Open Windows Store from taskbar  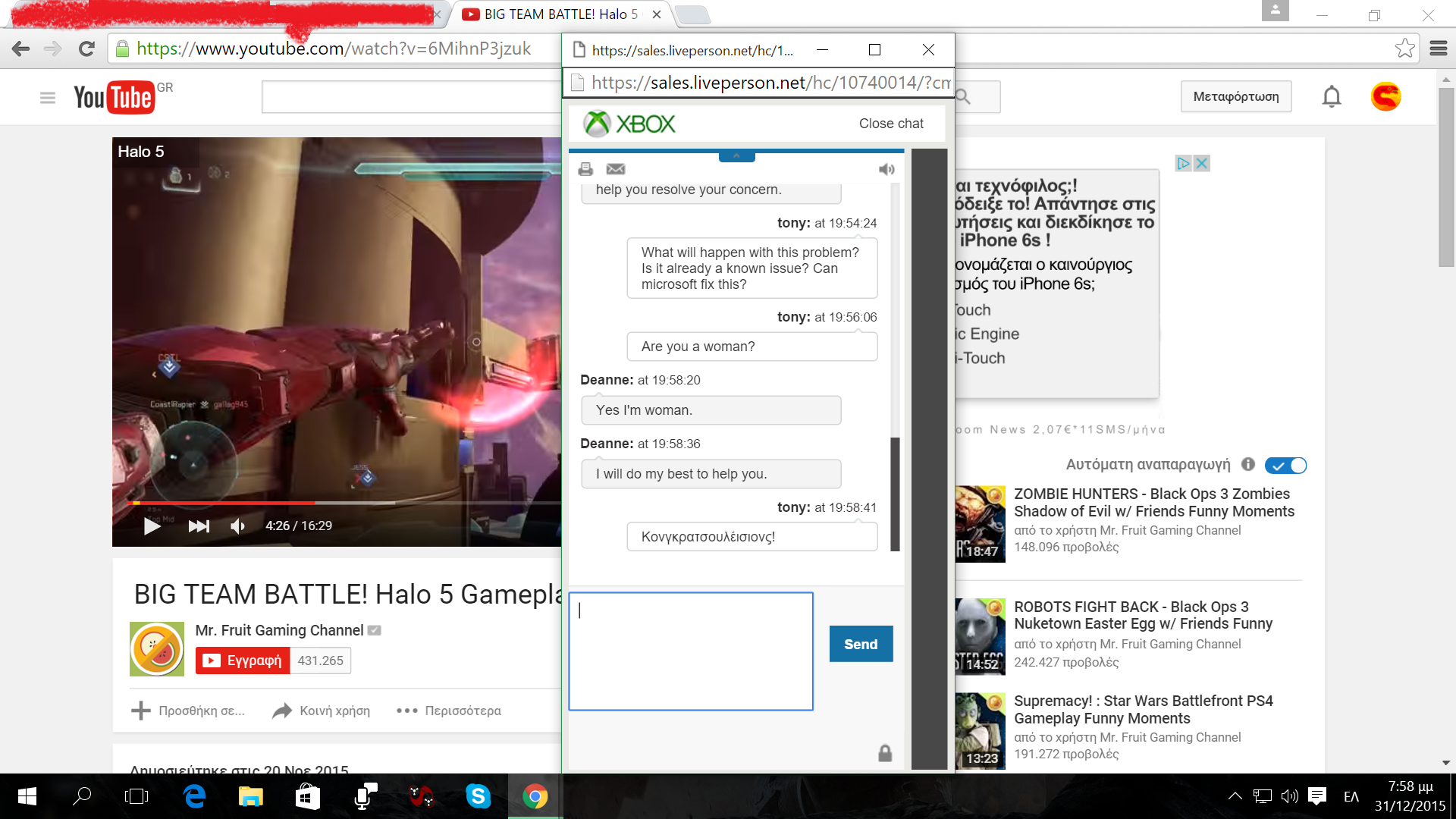tap(307, 796)
